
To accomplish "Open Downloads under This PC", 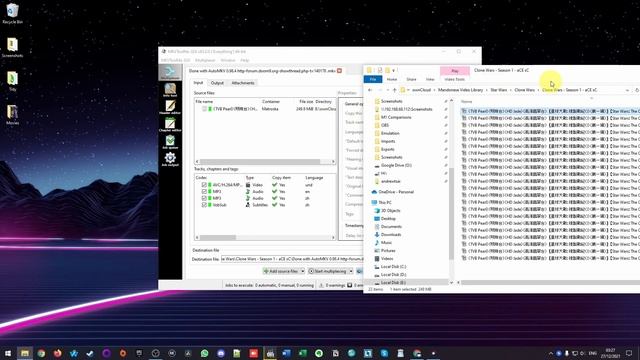I will point(391,235).
